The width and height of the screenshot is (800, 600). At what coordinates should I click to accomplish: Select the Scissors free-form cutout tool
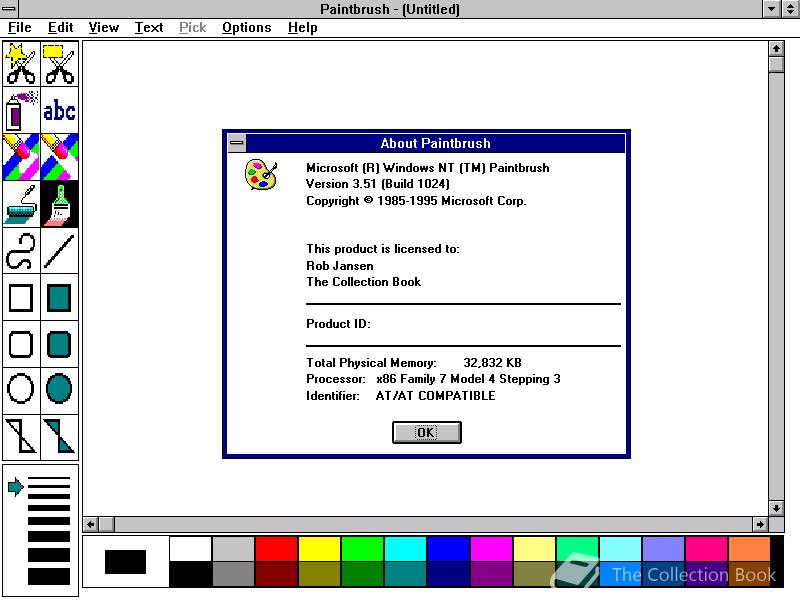21,64
